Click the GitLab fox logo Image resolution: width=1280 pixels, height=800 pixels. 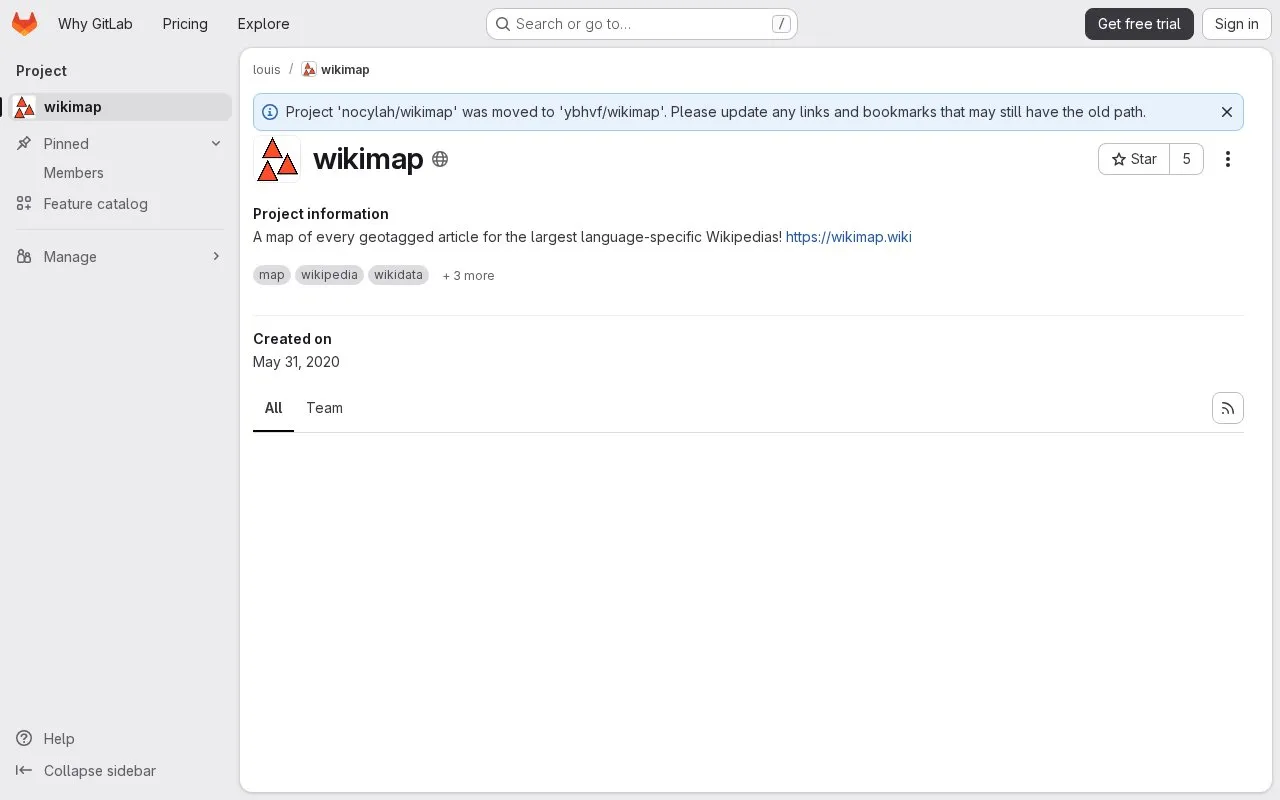(x=24, y=24)
